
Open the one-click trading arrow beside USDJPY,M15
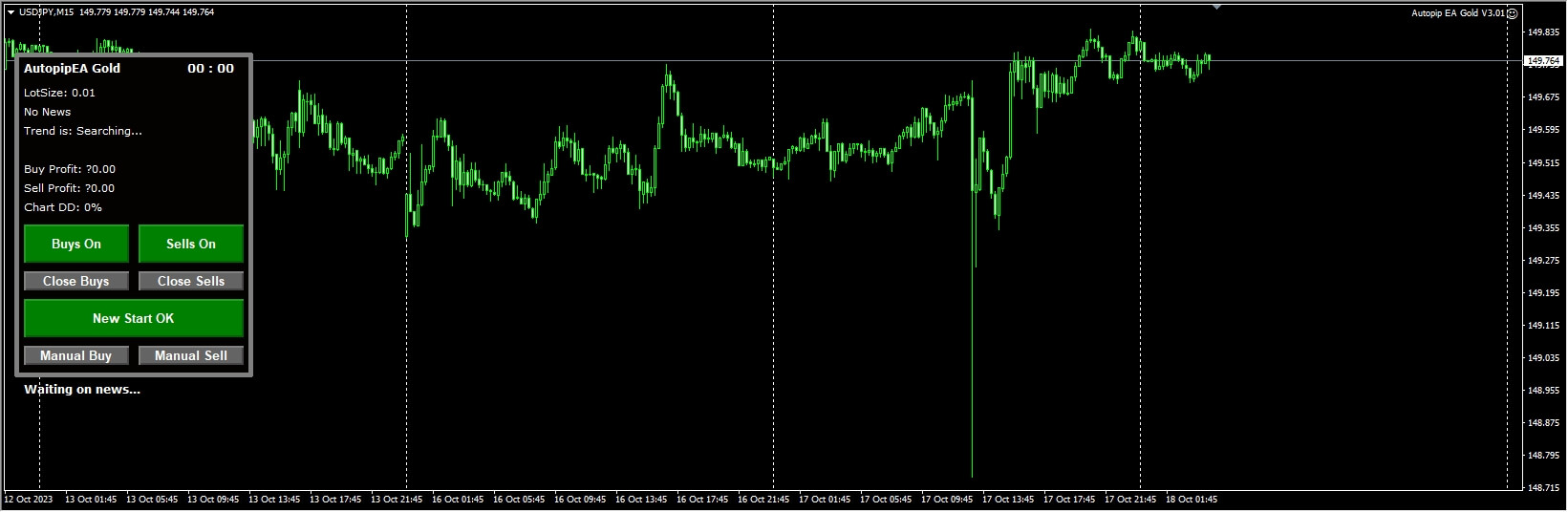(11, 12)
